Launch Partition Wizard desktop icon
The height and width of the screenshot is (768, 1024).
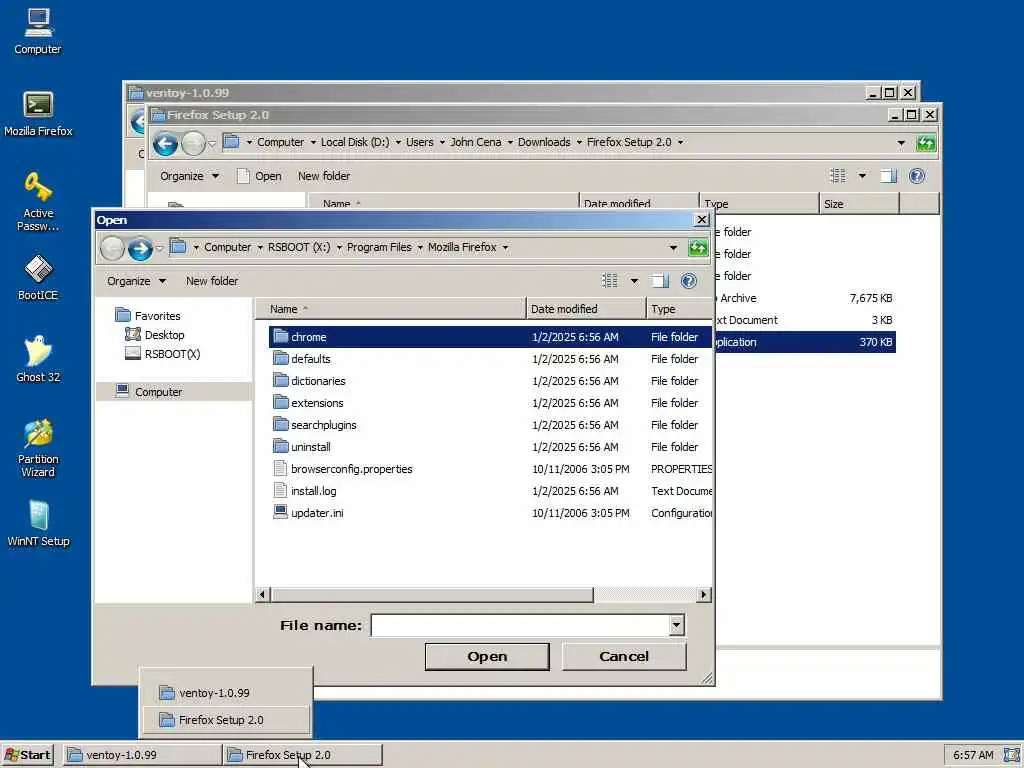pyautogui.click(x=38, y=448)
